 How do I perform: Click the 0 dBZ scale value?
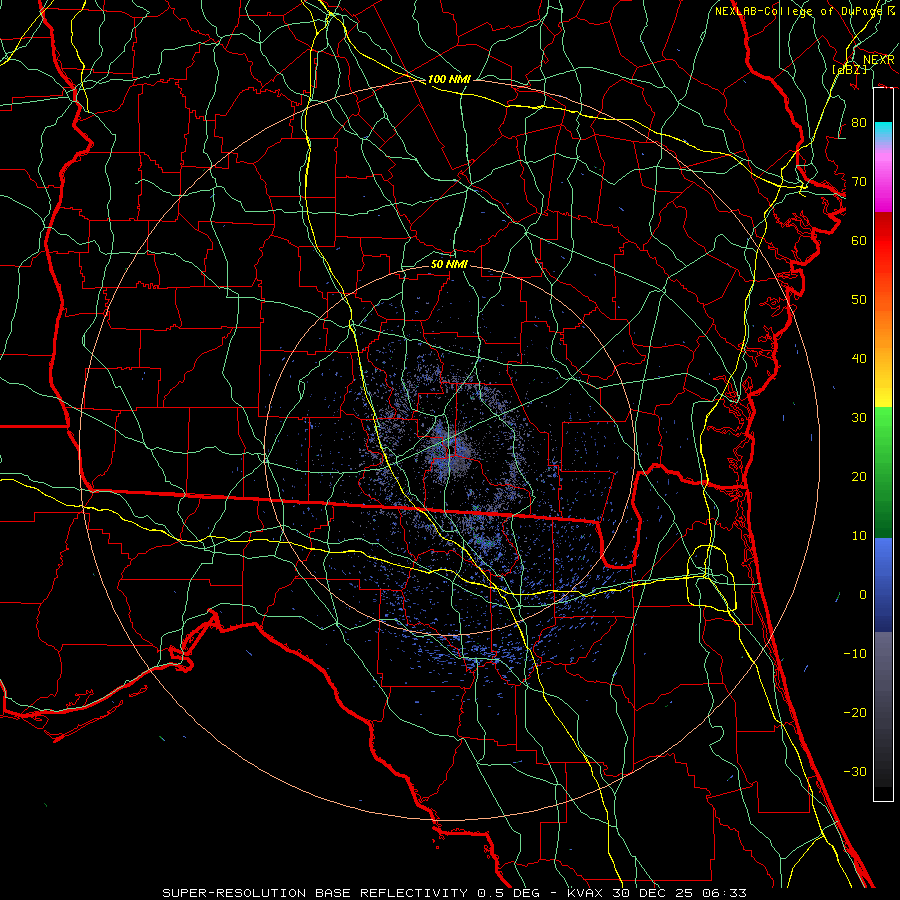[862, 595]
